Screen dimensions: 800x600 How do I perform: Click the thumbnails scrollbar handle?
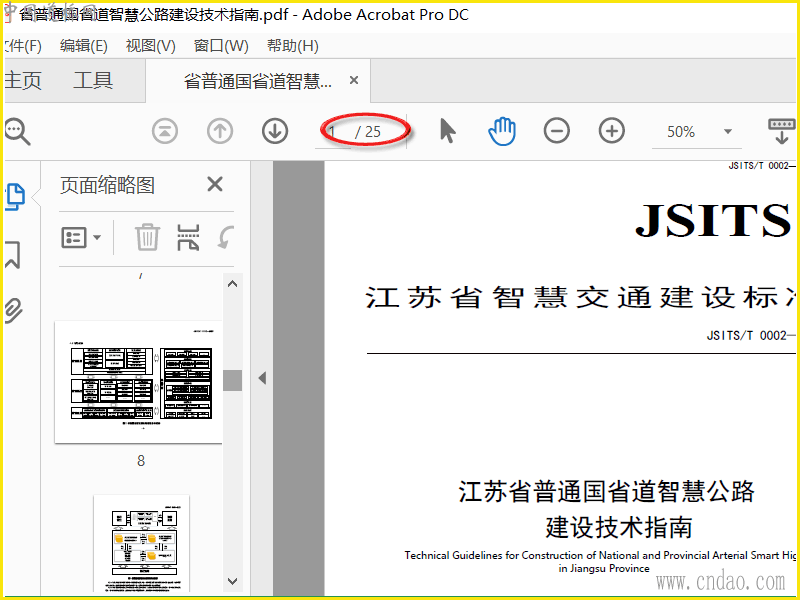[233, 380]
